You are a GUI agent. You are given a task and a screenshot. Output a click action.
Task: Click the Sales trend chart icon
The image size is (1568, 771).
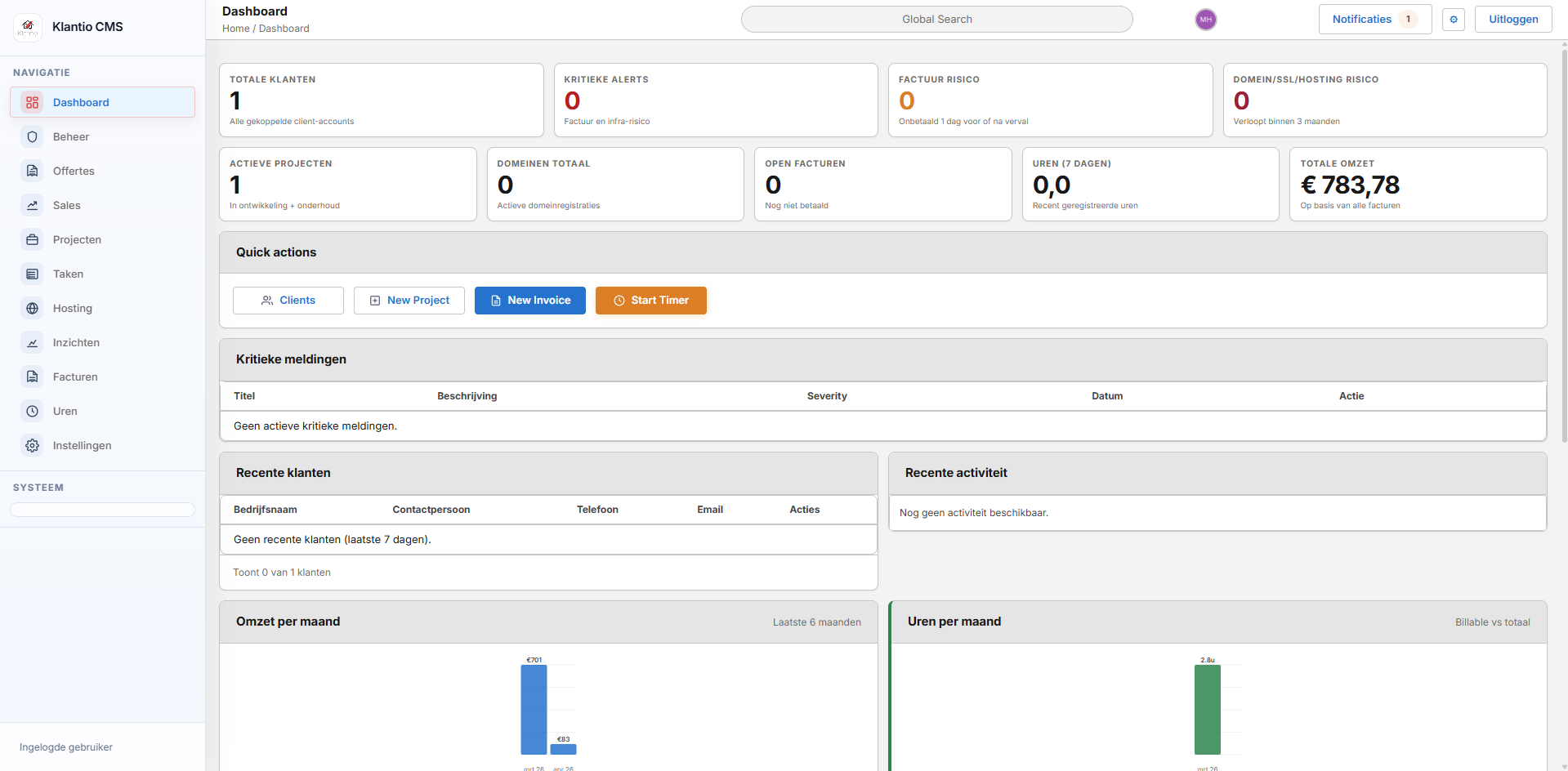(x=33, y=205)
